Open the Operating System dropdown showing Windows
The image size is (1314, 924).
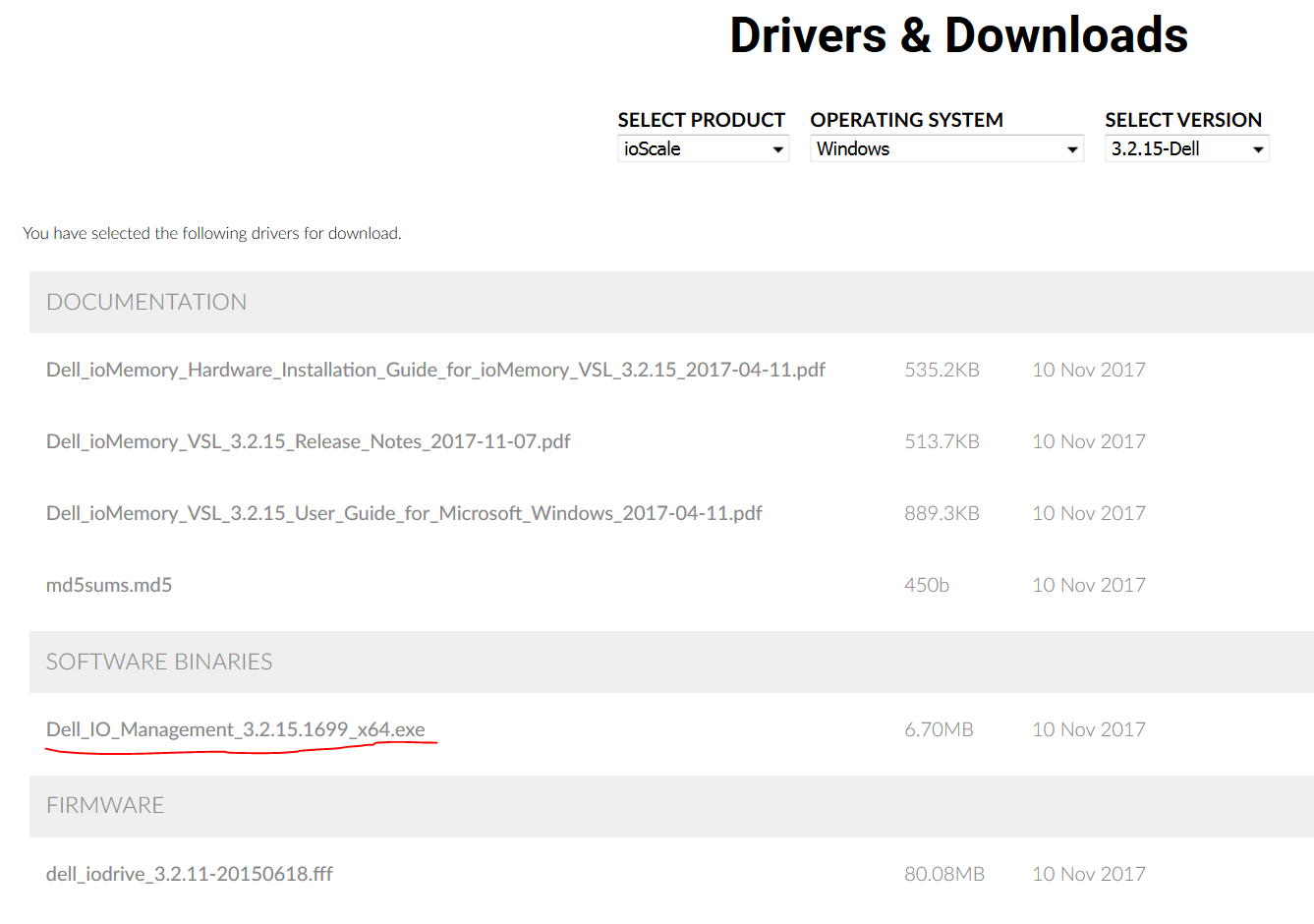point(946,149)
